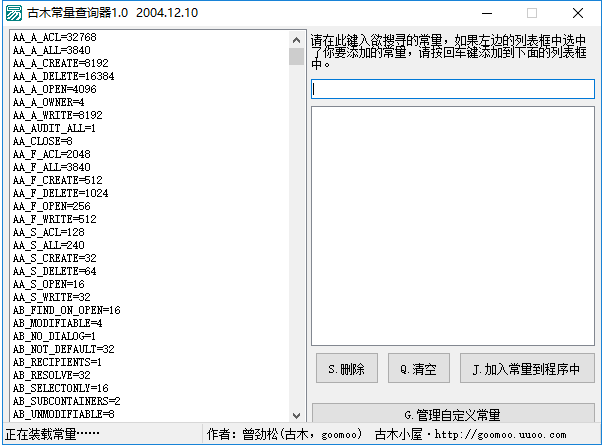The width and height of the screenshot is (604, 447).
Task: Click the J.加入常量到程序中 button
Action: pyautogui.click(x=527, y=368)
